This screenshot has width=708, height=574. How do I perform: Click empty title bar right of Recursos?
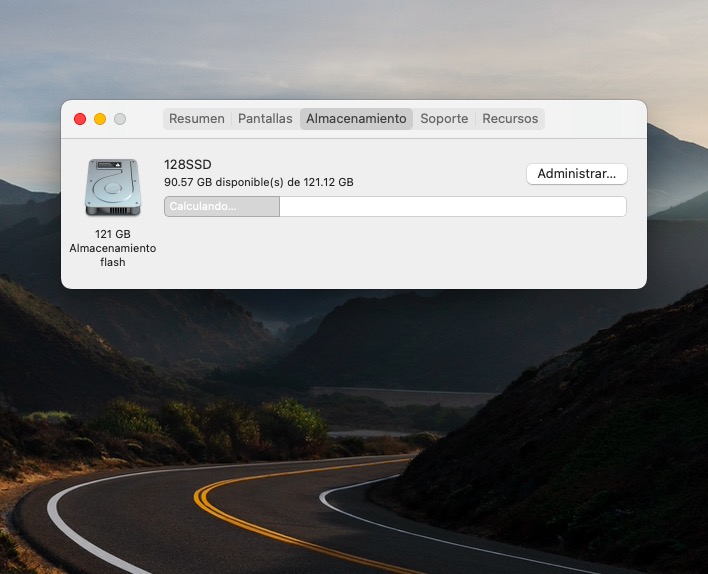pos(594,119)
